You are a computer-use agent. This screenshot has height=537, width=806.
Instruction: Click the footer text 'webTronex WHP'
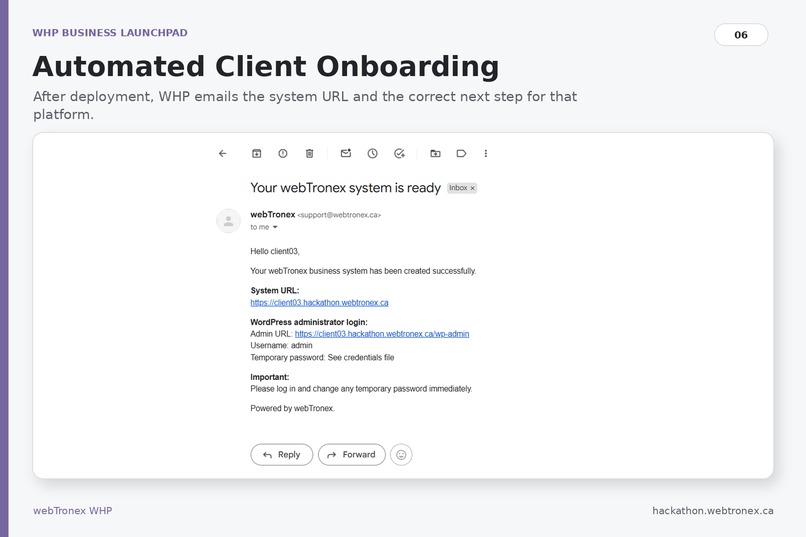tap(72, 510)
